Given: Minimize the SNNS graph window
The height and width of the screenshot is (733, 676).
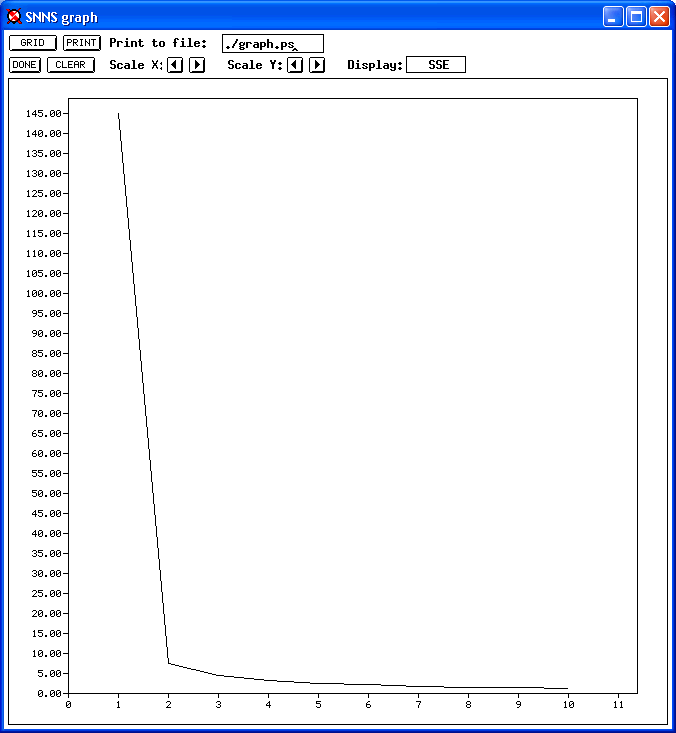Looking at the screenshot, I should tap(613, 17).
